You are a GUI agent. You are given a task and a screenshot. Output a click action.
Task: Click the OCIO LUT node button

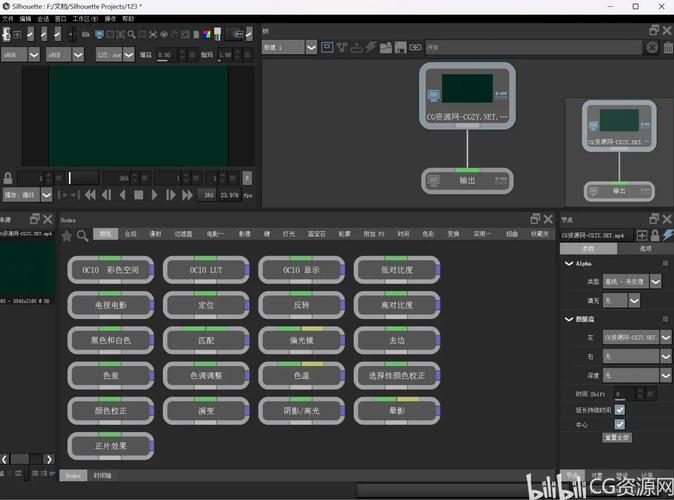[206, 270]
